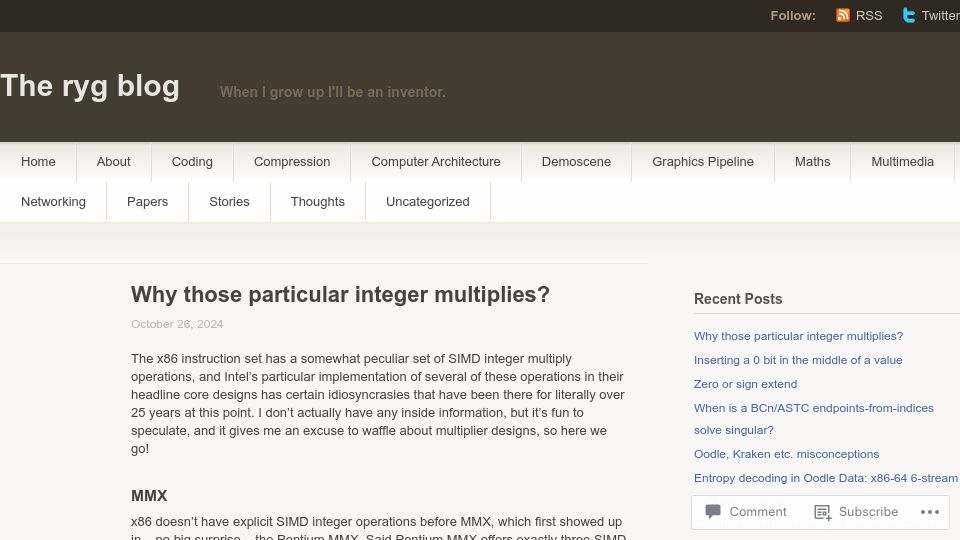Open 'Inserting a 0 bit in the middle of a value'
Screen dimensions: 960x540
point(798,360)
